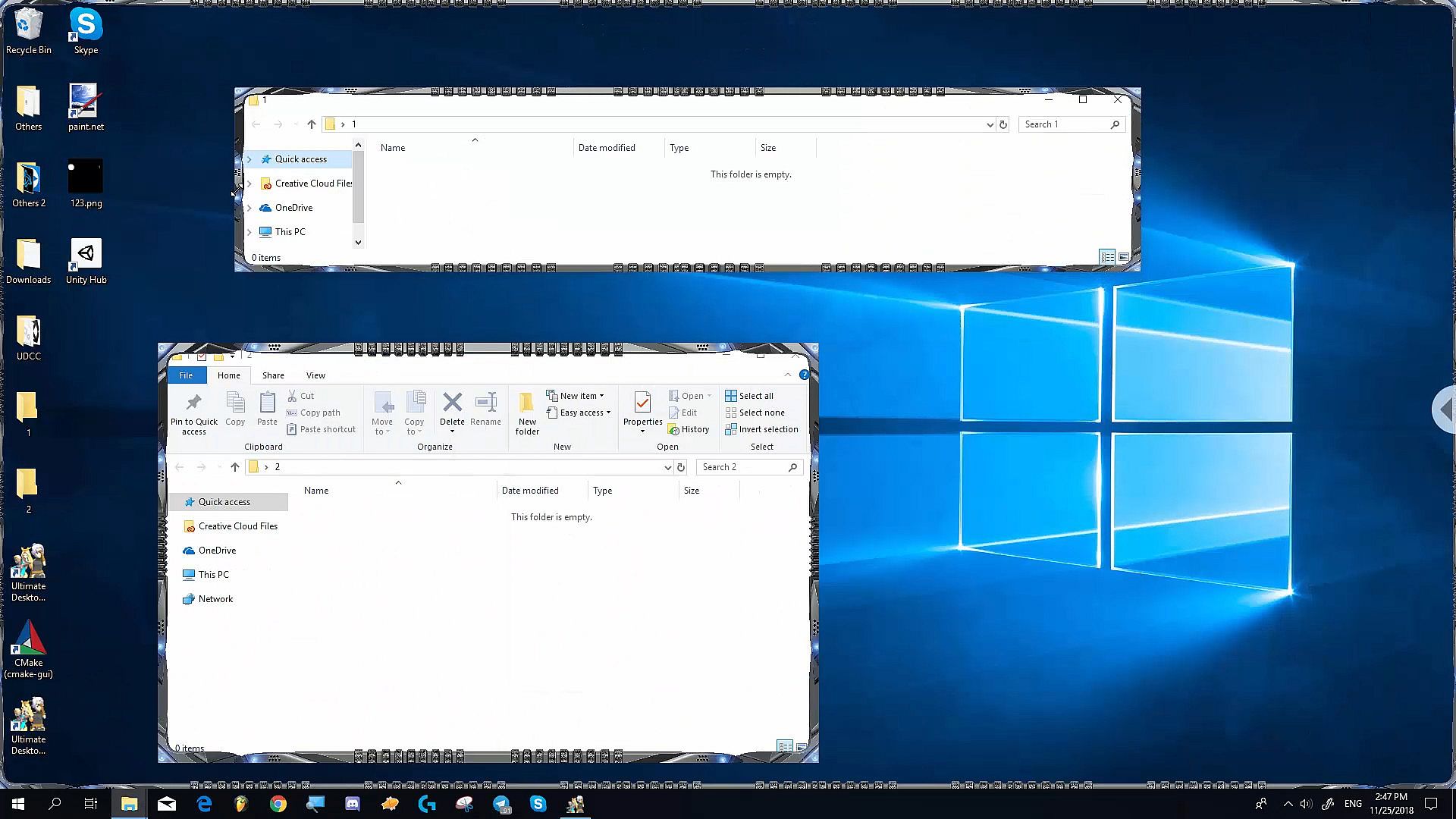Collapse the ribbon with the chevron
Viewport: 1456px width, 819px height.
[x=787, y=375]
